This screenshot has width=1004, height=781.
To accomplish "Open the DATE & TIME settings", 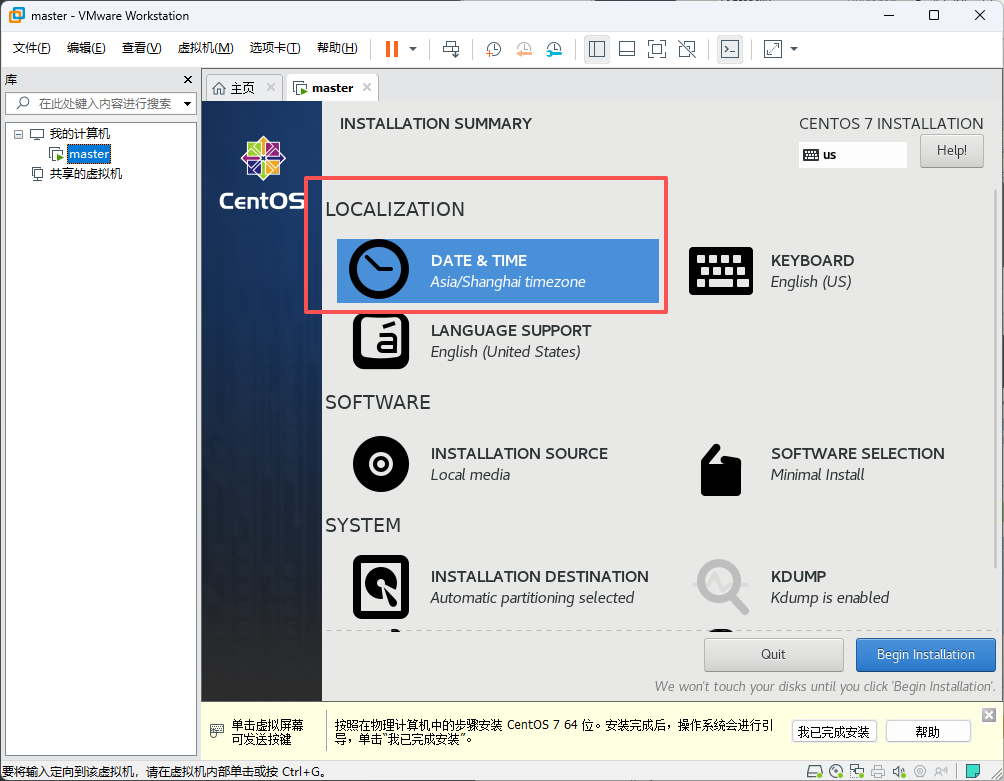I will [498, 271].
